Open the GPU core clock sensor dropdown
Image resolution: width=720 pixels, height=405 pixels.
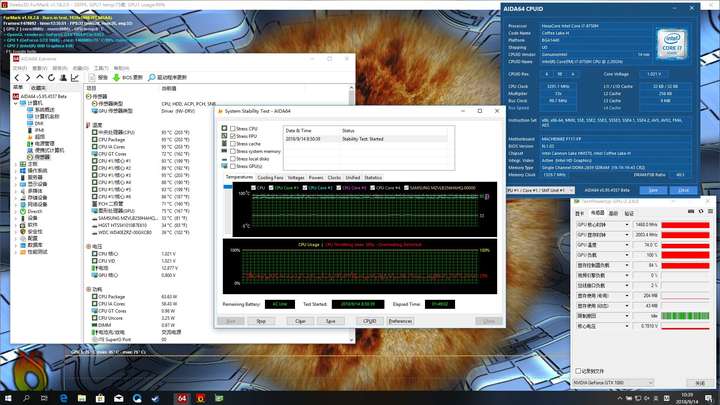[x=627, y=225]
